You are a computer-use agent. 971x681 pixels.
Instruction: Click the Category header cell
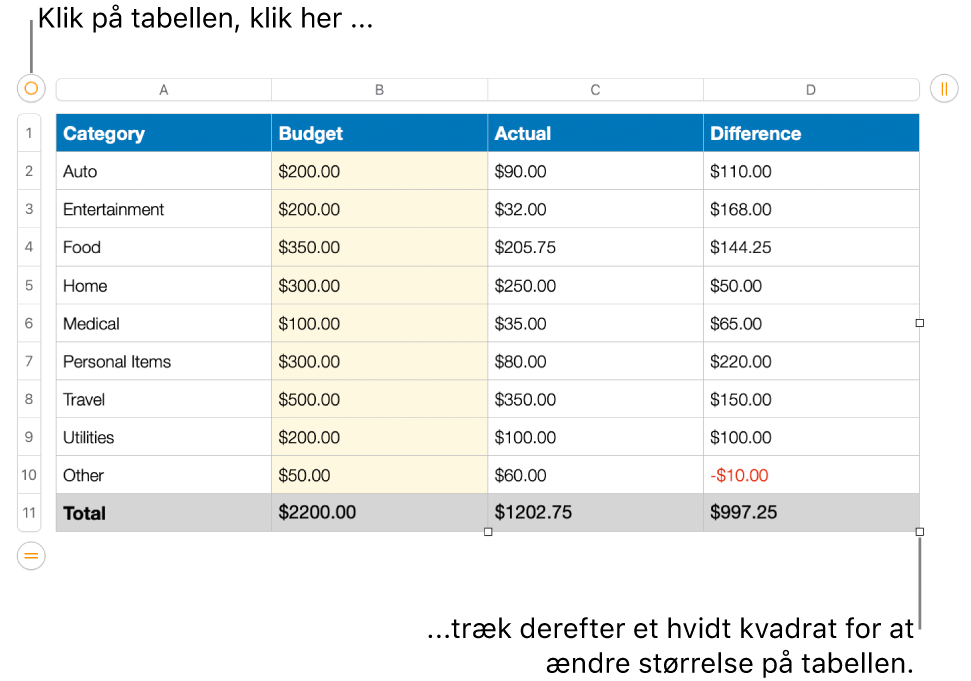(x=164, y=133)
